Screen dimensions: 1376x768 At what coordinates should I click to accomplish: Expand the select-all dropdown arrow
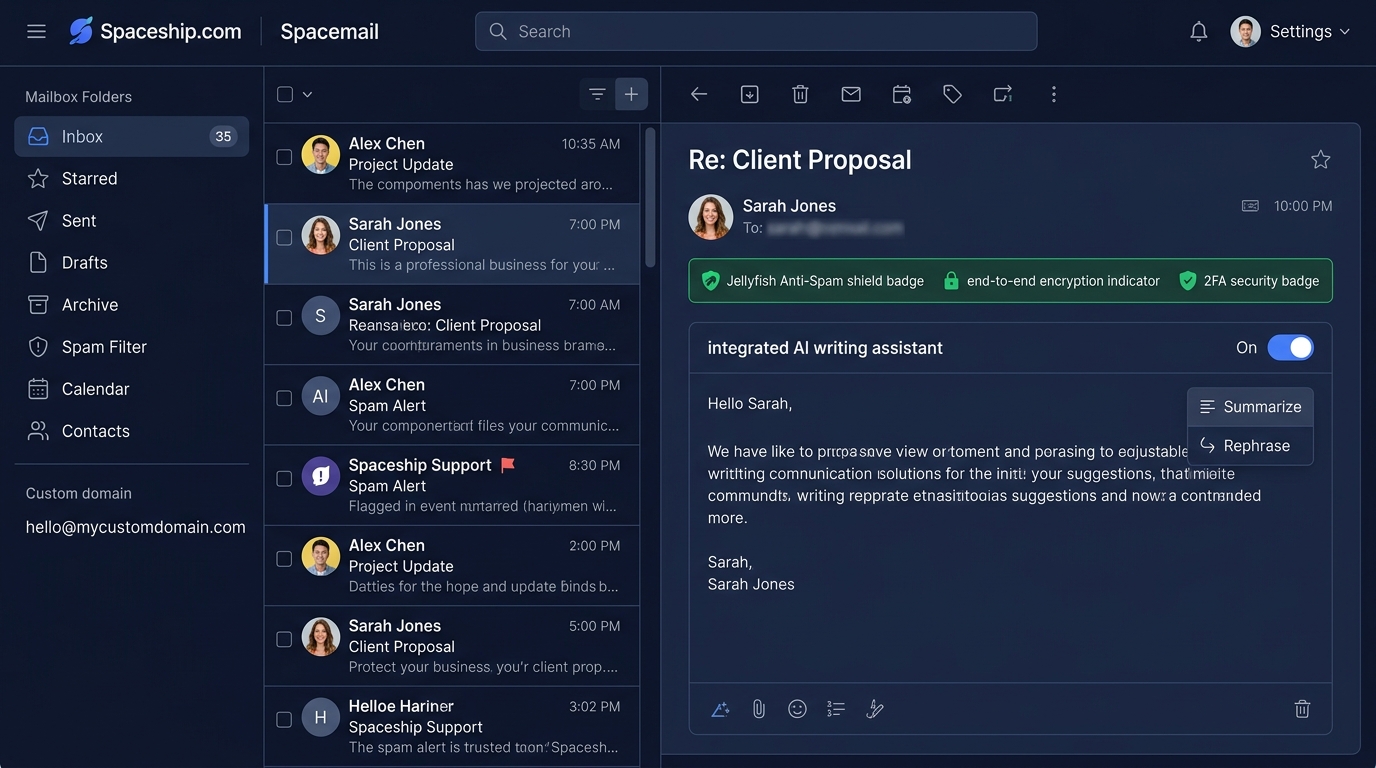pyautogui.click(x=307, y=94)
